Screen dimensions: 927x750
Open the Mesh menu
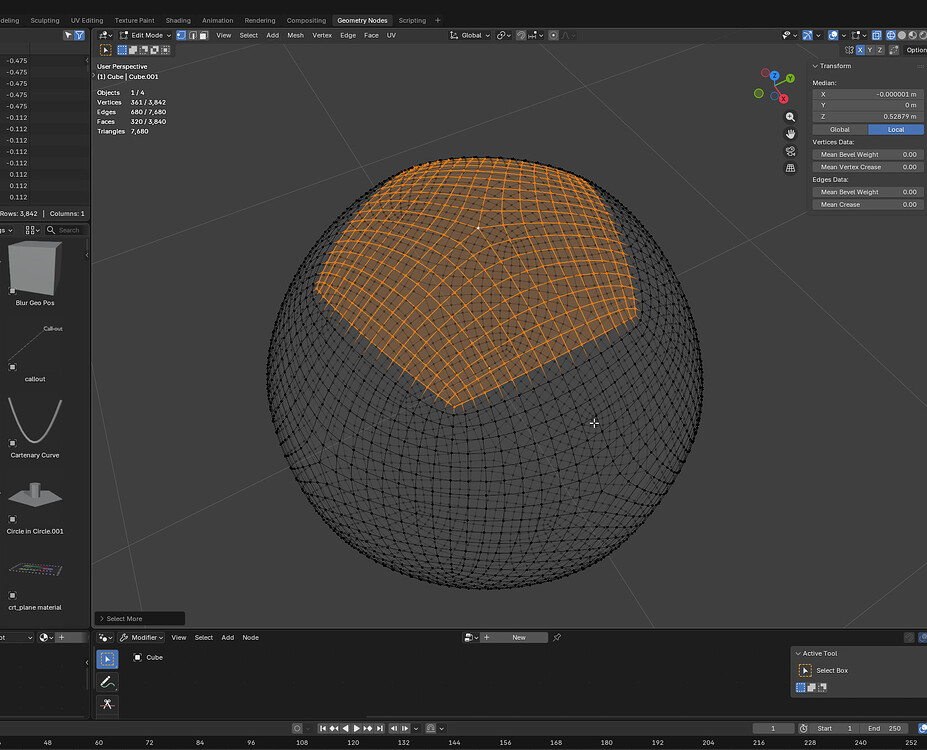point(295,35)
